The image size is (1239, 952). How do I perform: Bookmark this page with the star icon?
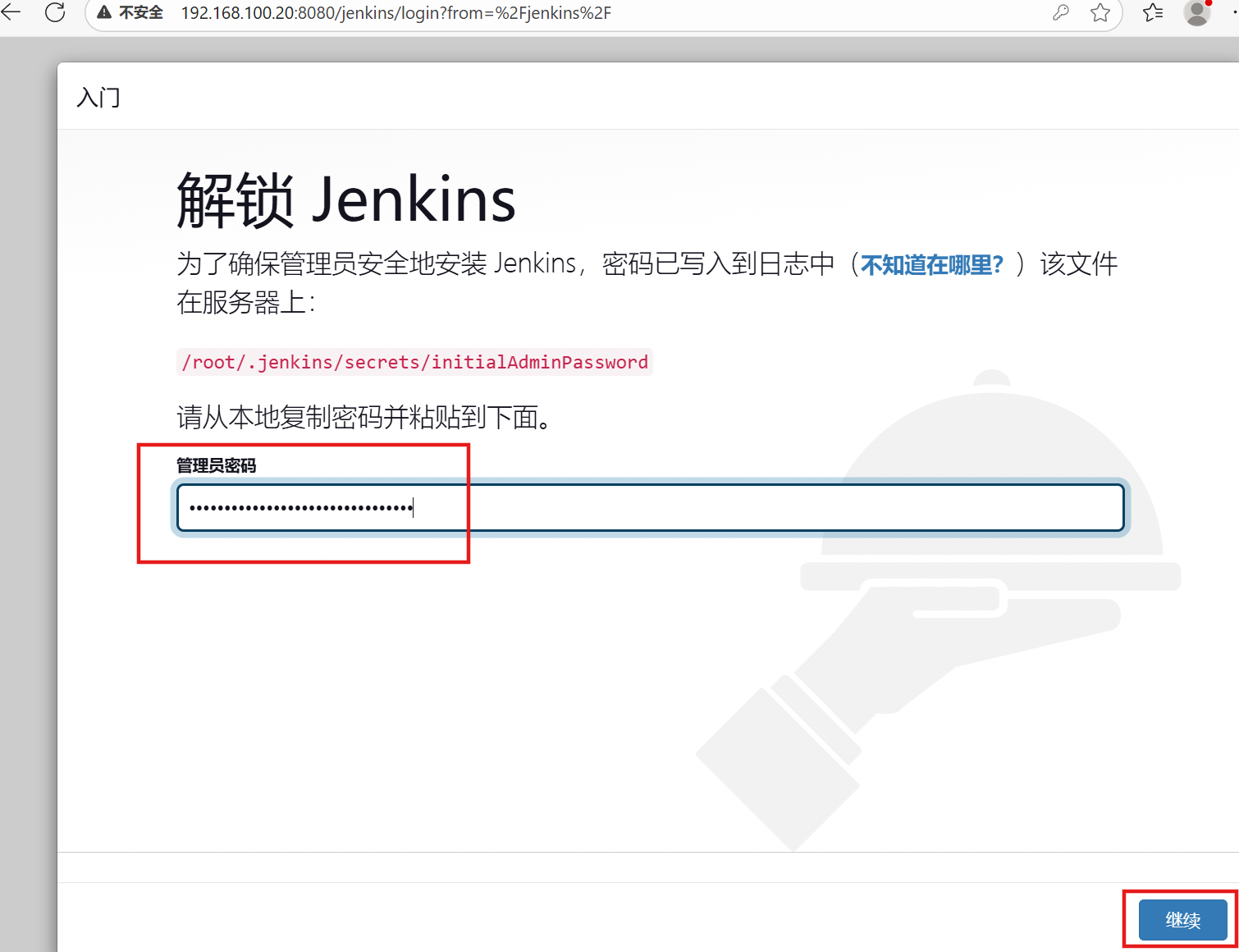[x=1100, y=12]
